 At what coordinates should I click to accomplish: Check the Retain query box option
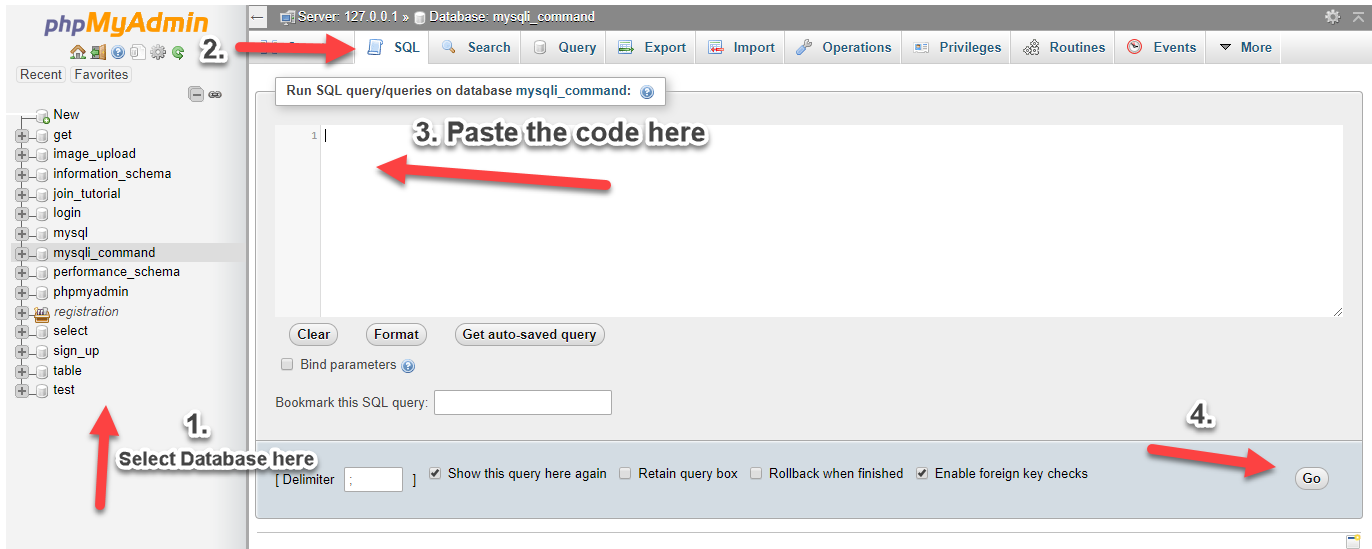point(625,473)
